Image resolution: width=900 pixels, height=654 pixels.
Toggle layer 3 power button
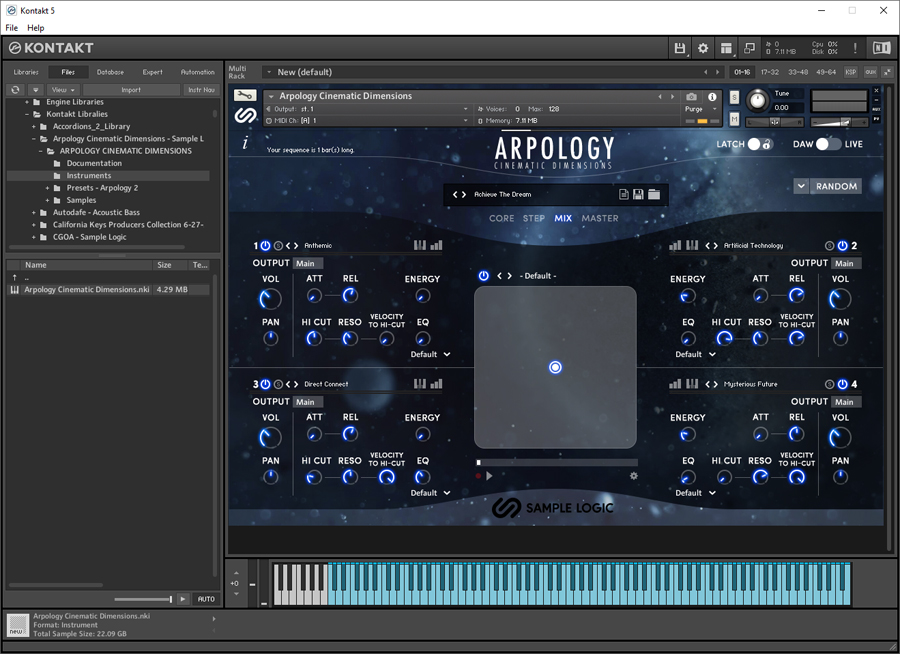tap(265, 384)
